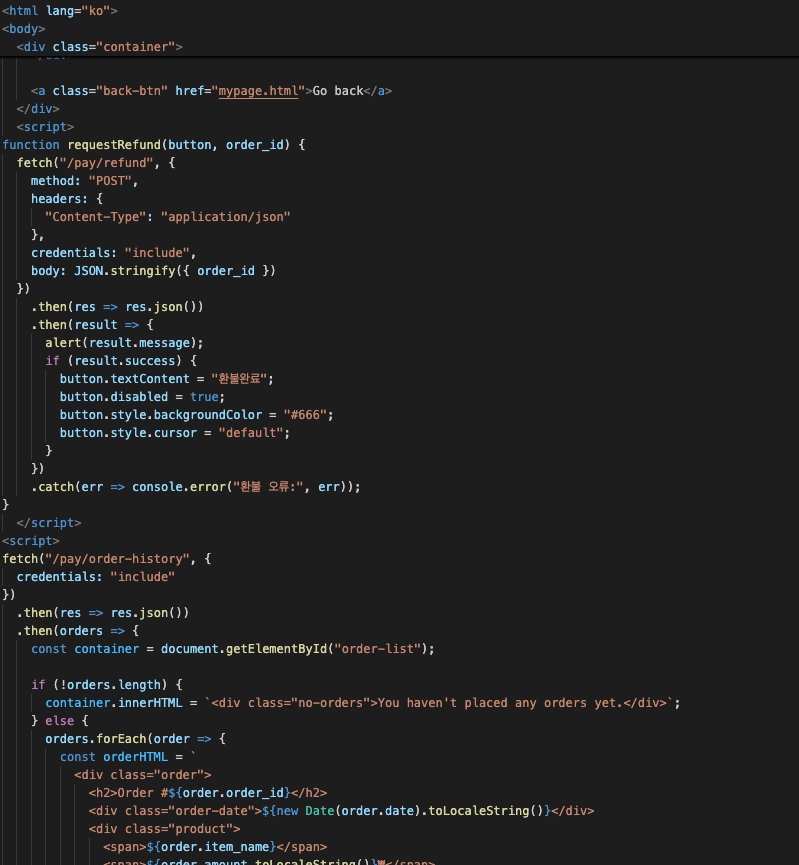Click the "order-list" element id string
Viewport: 799px width, 865px height.
(385, 649)
